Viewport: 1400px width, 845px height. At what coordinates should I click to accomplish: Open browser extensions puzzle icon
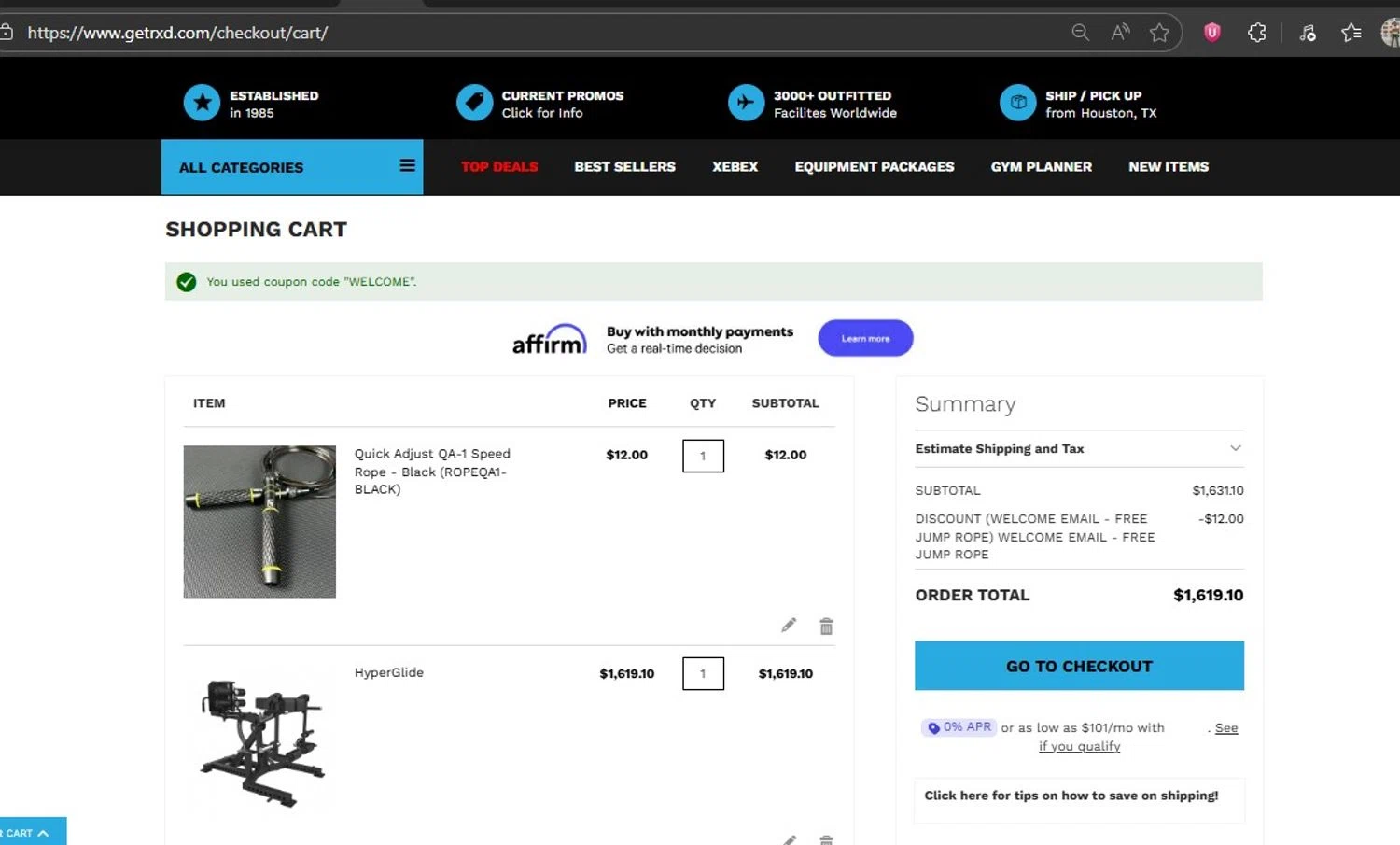1257,33
